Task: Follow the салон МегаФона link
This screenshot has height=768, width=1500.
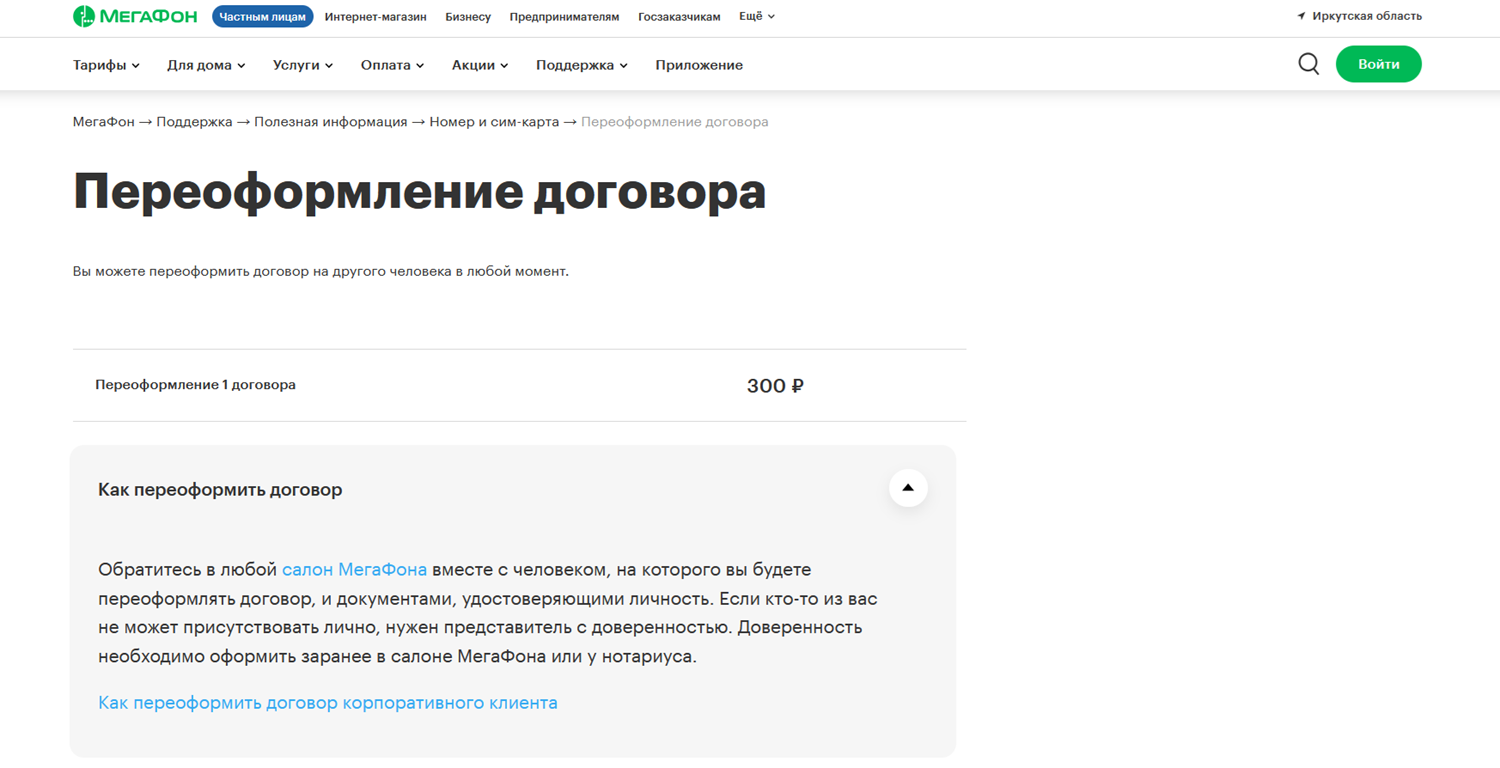Action: 354,570
